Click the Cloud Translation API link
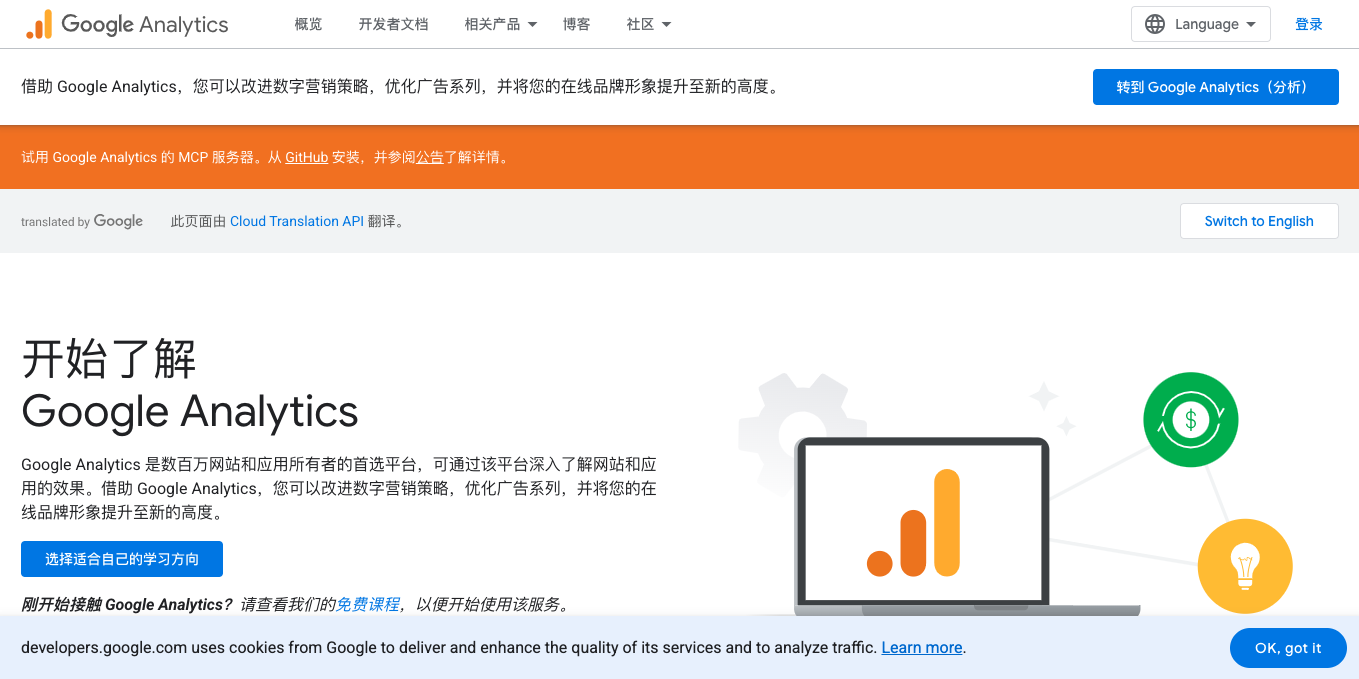This screenshot has width=1359, height=679. [297, 221]
